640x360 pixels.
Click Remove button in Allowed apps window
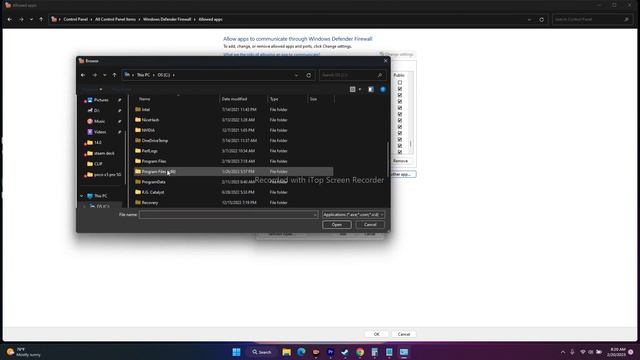point(400,161)
